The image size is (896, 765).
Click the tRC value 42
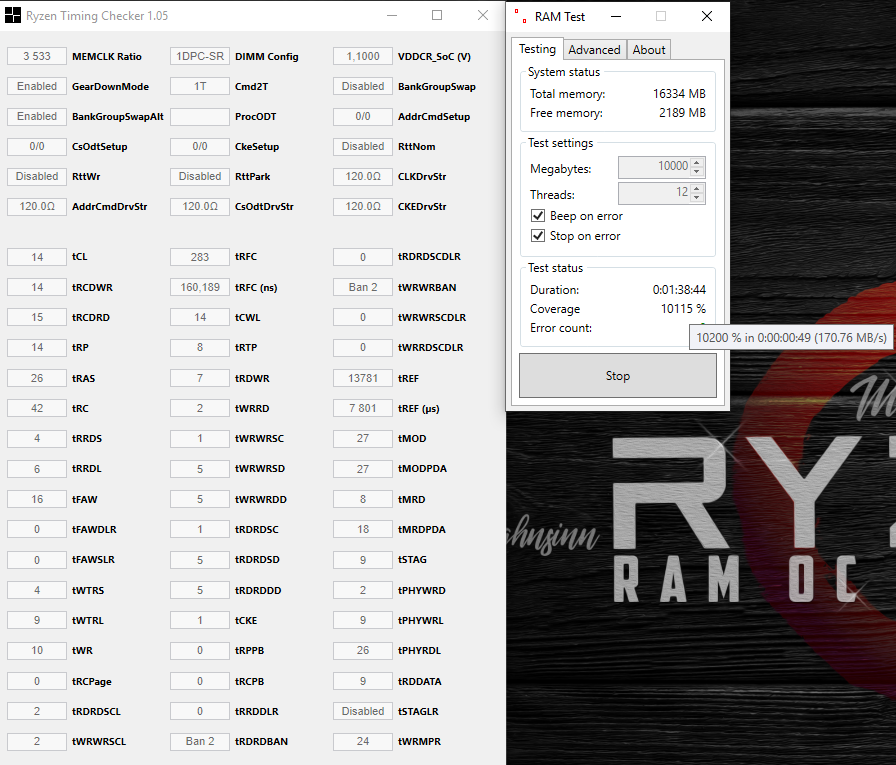pos(37,408)
